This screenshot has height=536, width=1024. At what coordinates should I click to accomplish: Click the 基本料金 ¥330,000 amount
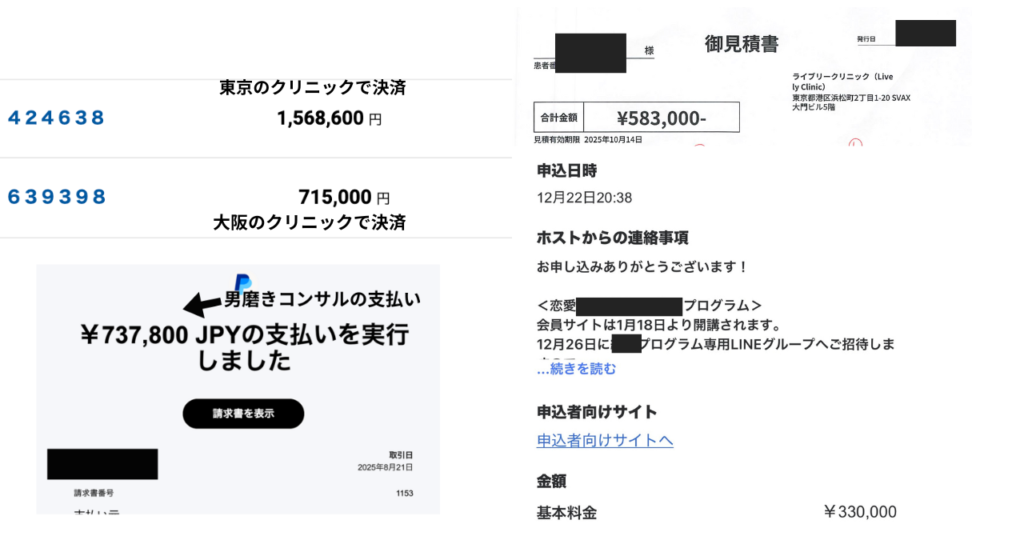pyautogui.click(x=860, y=512)
